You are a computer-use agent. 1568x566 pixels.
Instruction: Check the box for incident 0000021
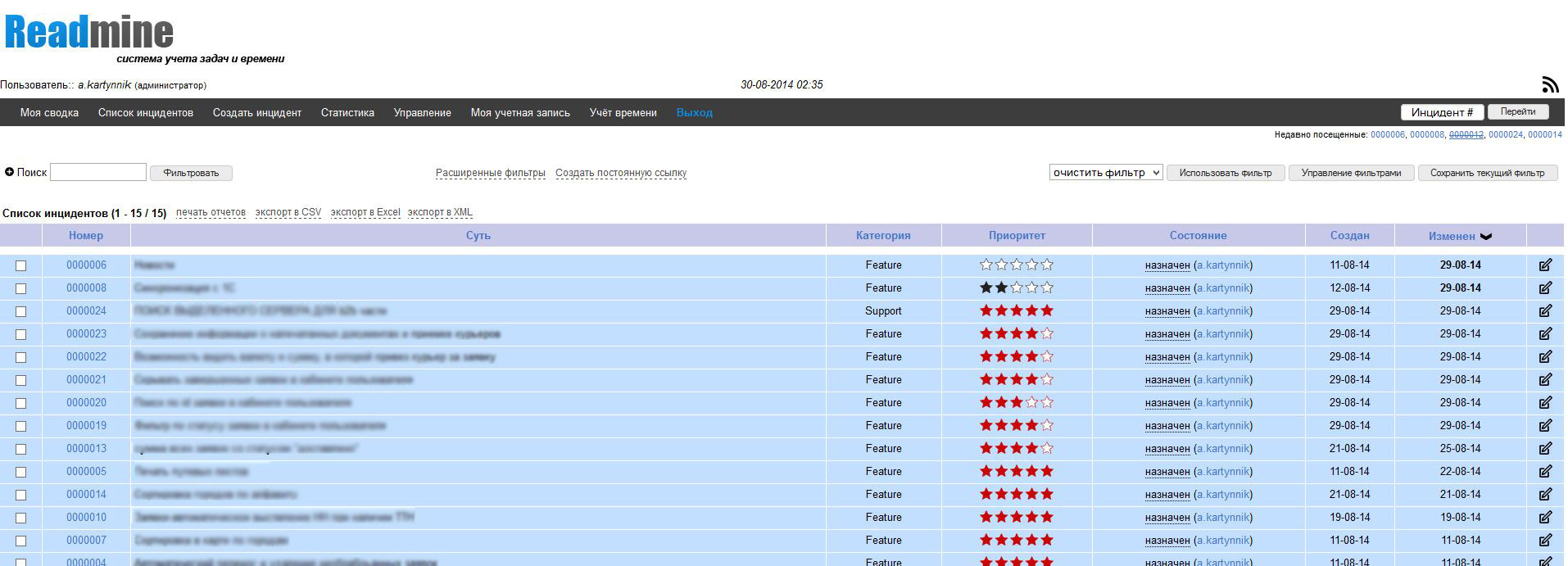21,381
